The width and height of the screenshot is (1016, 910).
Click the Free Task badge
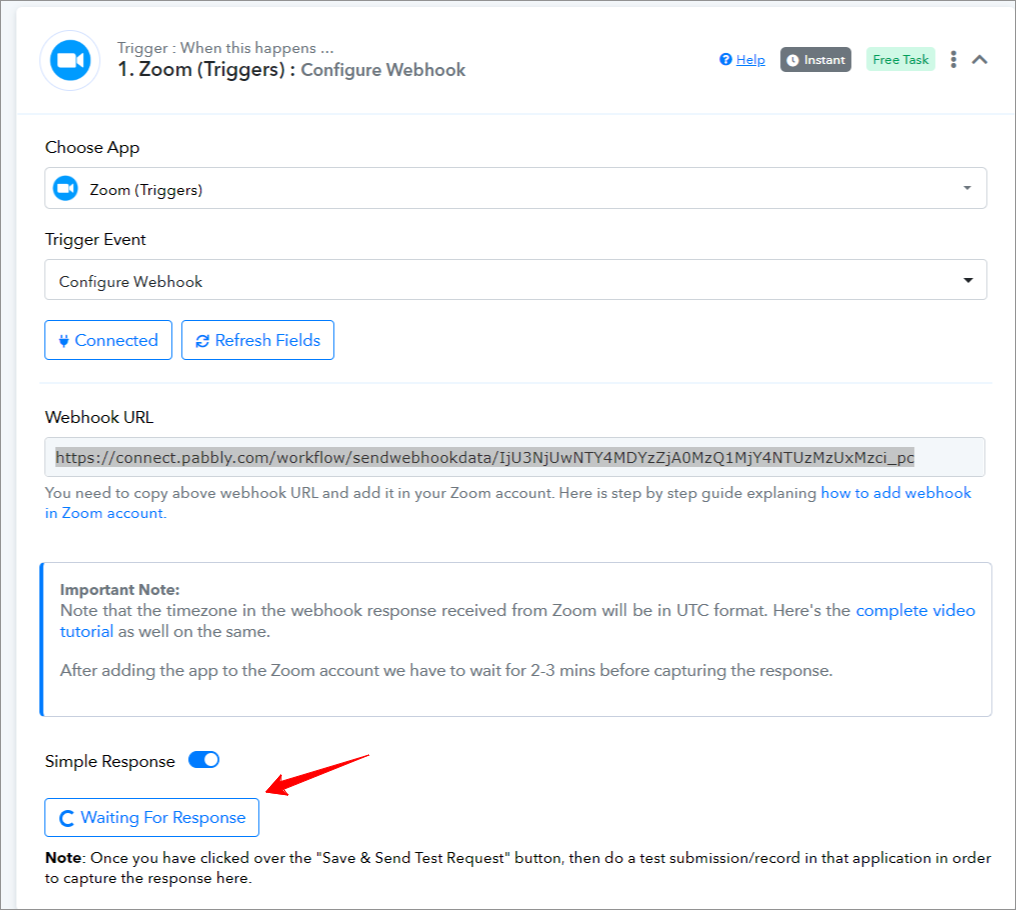tap(900, 60)
